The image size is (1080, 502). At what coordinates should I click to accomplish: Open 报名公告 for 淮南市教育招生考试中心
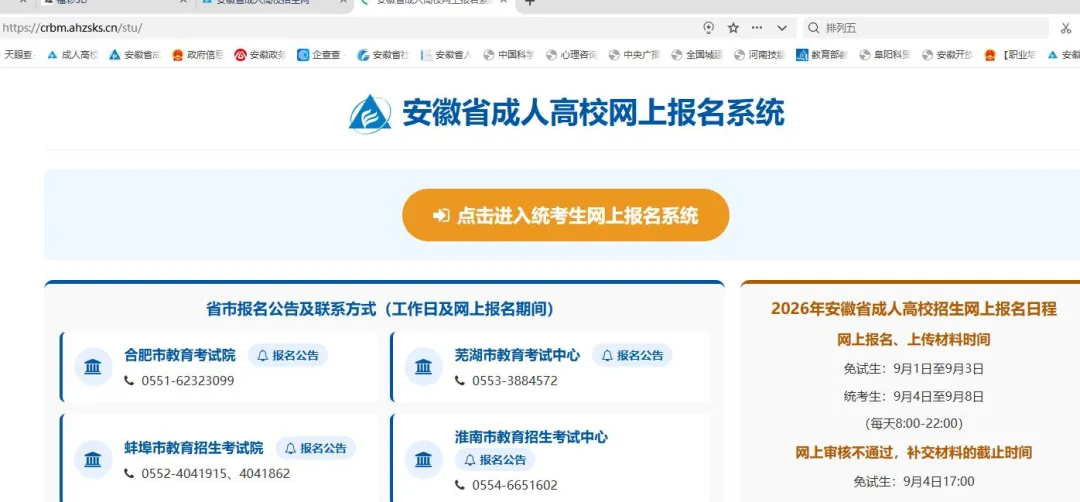(x=495, y=459)
